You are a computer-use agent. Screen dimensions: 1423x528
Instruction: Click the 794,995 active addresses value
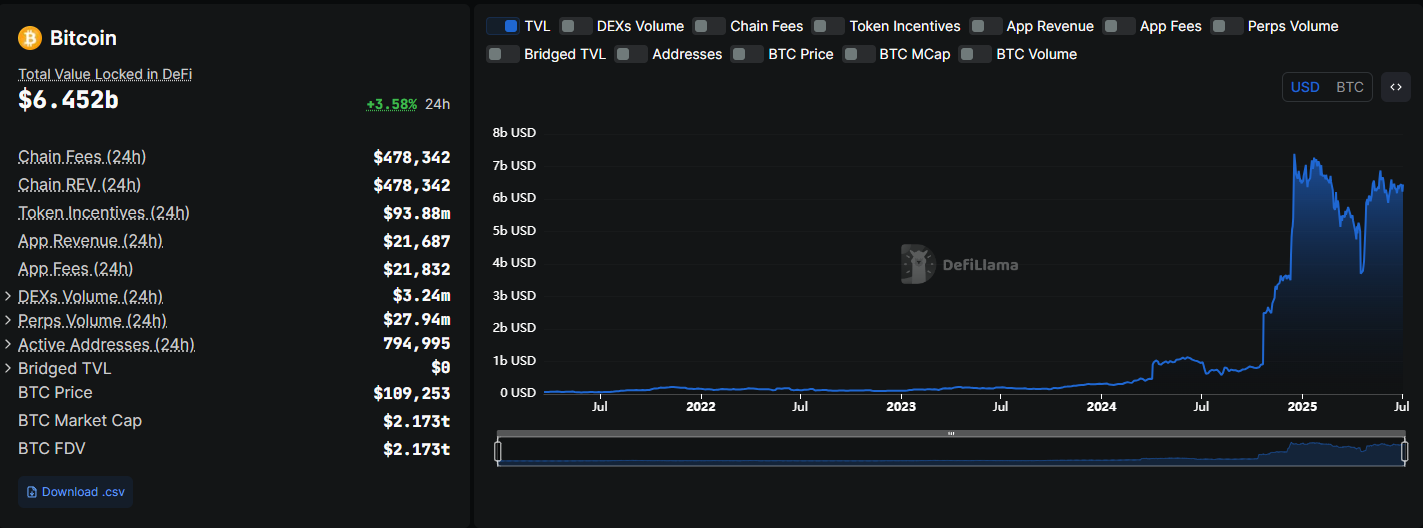coord(416,345)
